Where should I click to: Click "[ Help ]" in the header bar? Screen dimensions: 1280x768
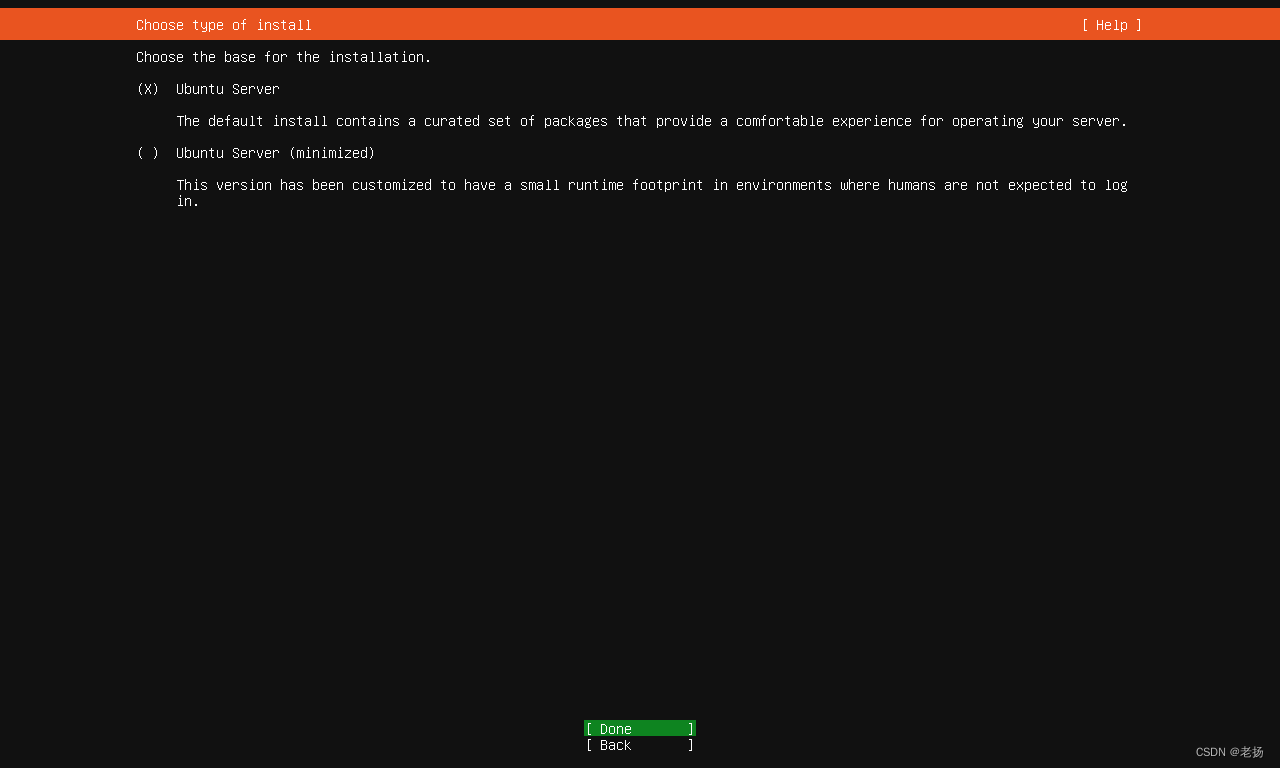pos(1110,25)
